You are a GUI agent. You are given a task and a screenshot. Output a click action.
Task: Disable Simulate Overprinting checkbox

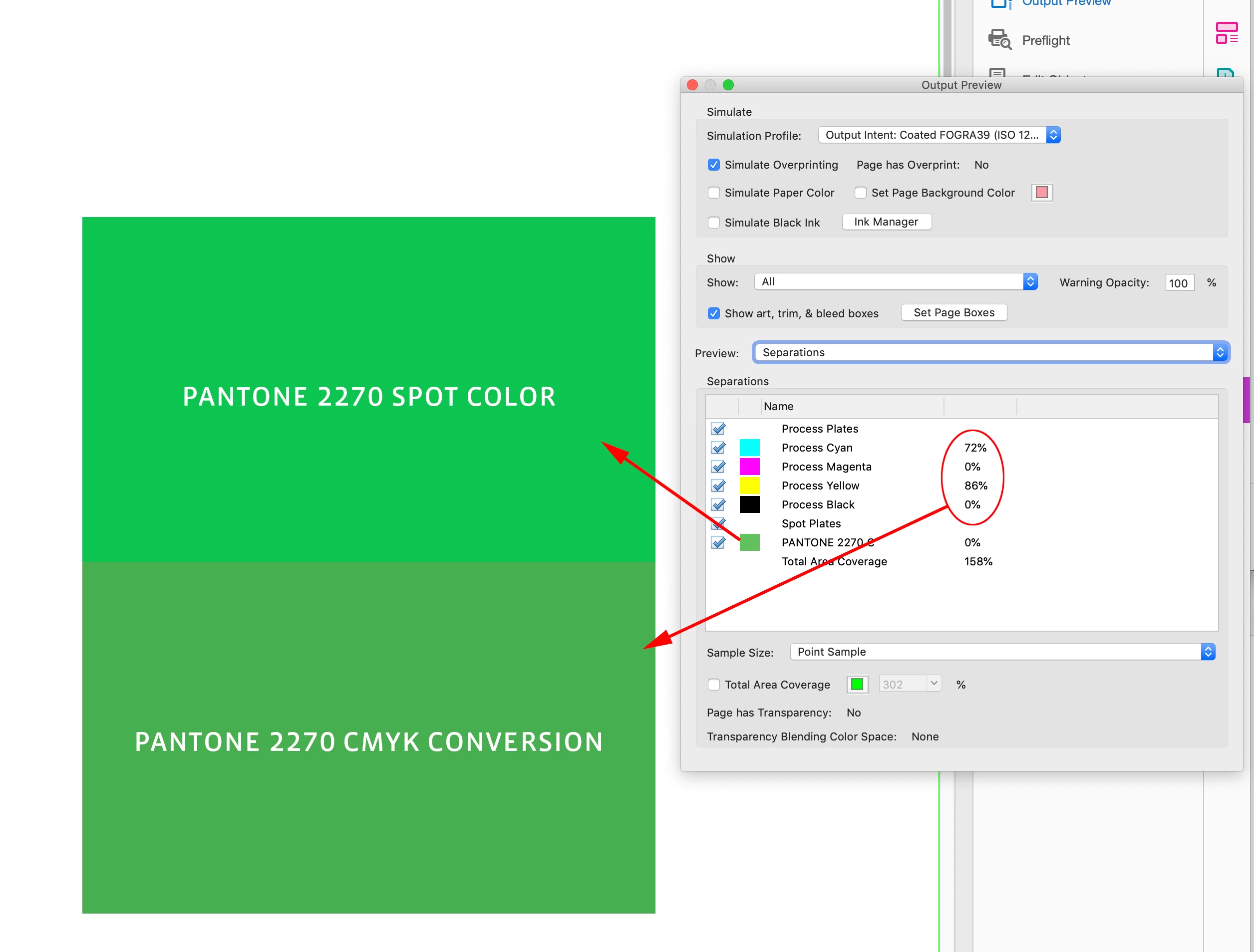pyautogui.click(x=714, y=165)
